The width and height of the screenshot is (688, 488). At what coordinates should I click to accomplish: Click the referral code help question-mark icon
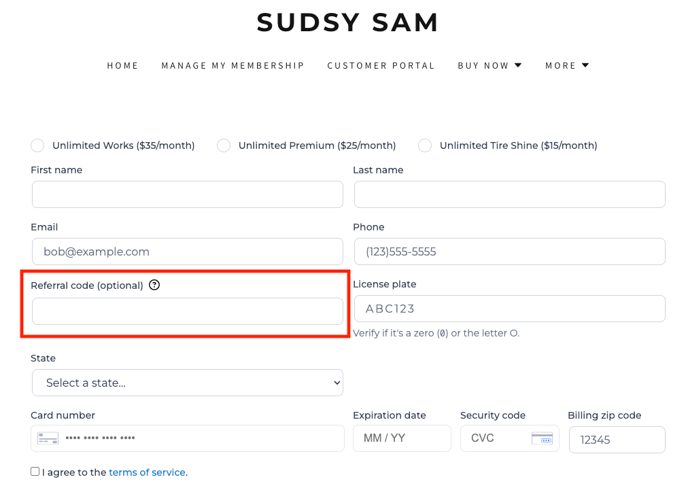[x=154, y=285]
